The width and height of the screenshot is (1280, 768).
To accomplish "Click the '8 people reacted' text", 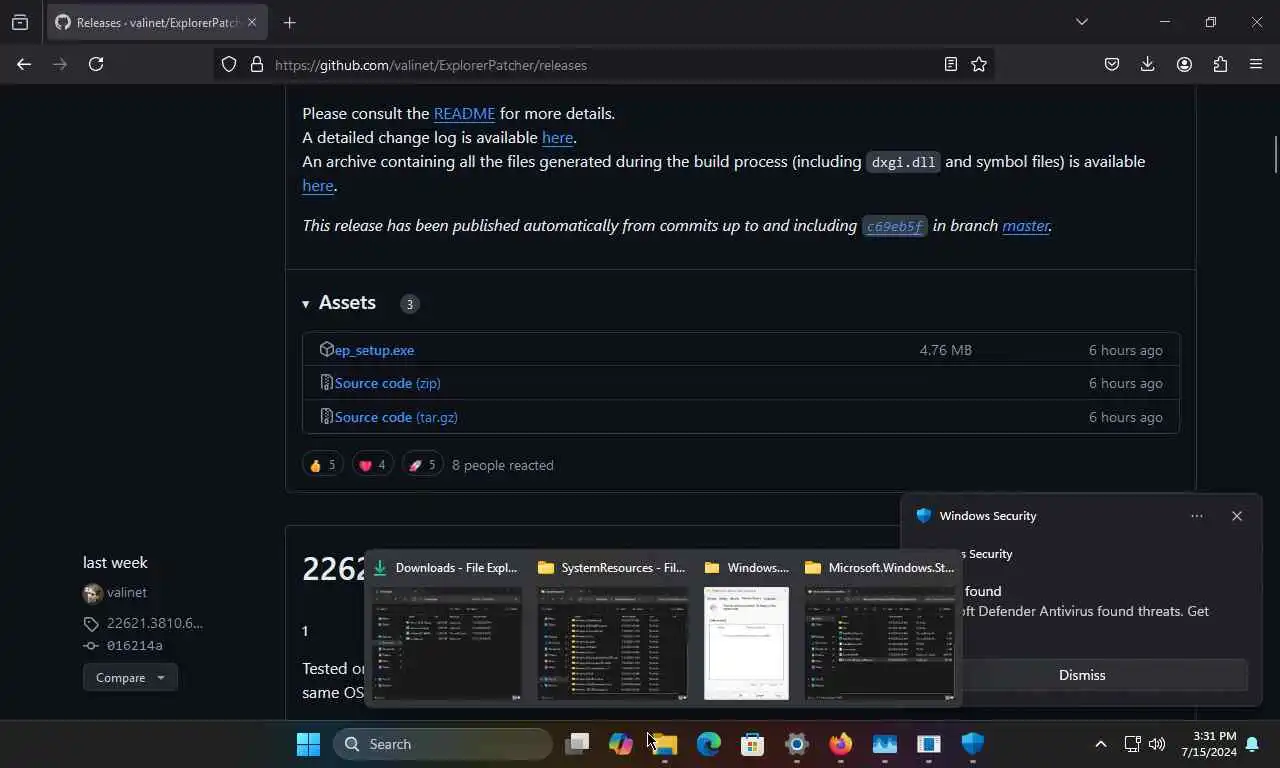I will 502,465.
